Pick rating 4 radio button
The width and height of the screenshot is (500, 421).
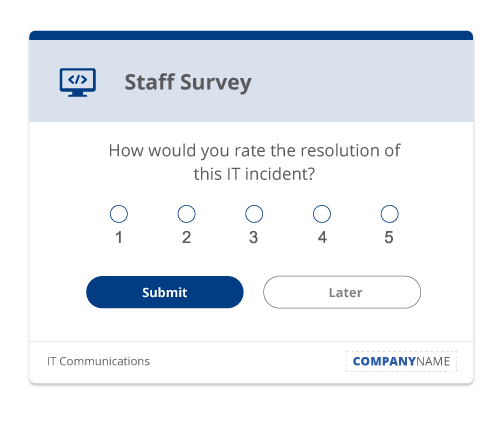(x=322, y=214)
